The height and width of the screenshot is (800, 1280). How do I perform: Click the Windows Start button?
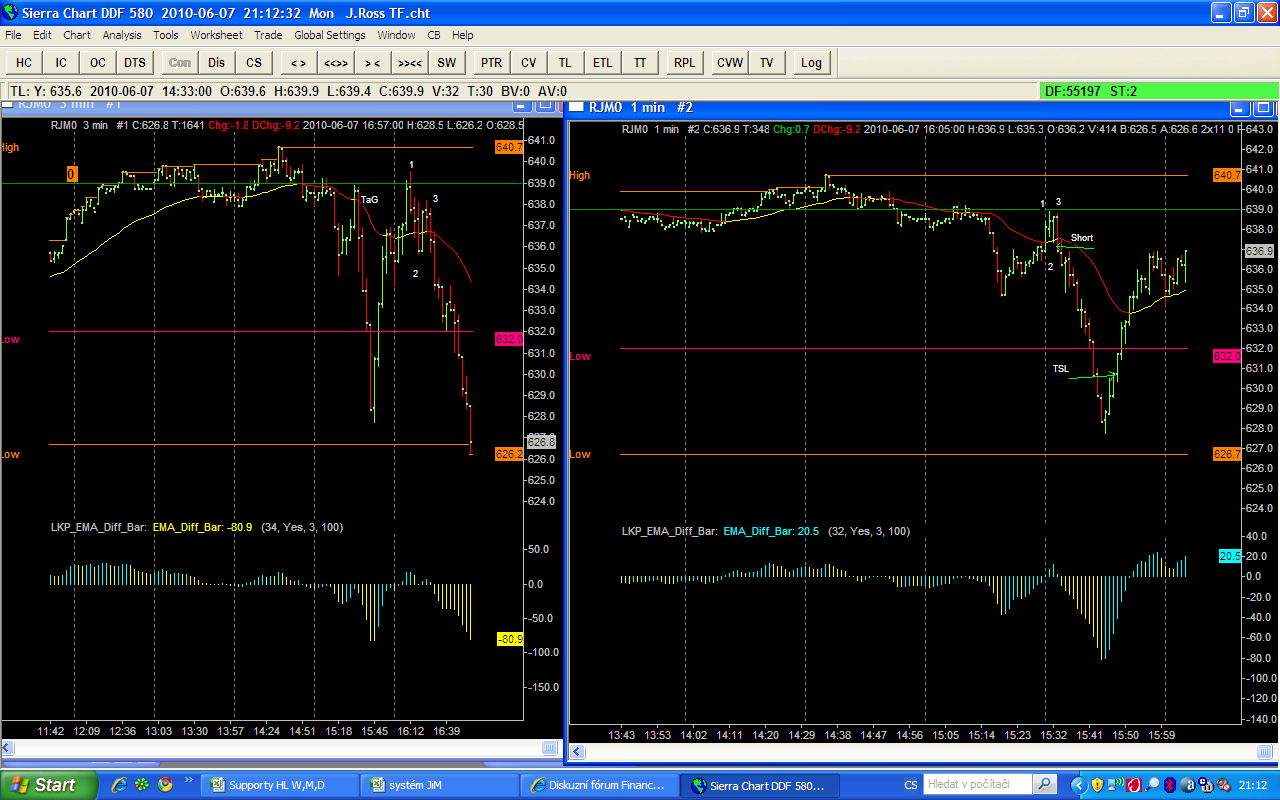[x=48, y=785]
